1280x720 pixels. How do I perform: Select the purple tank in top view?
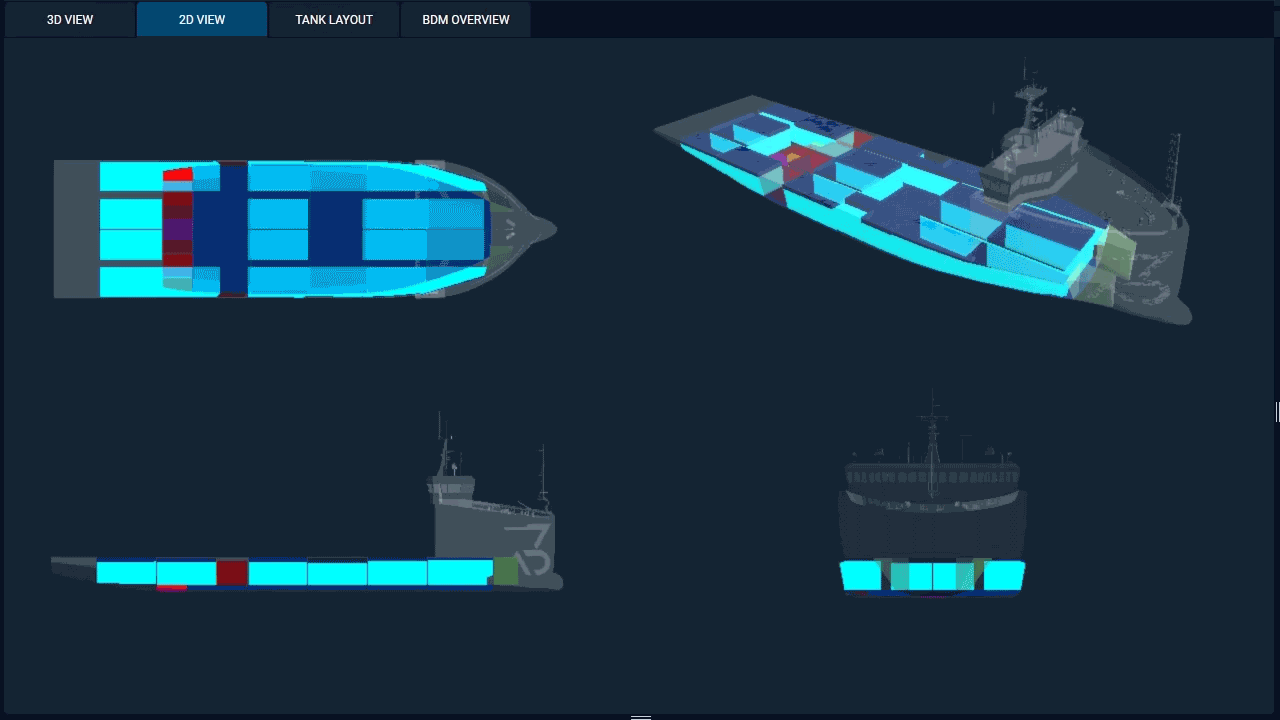[x=178, y=229]
